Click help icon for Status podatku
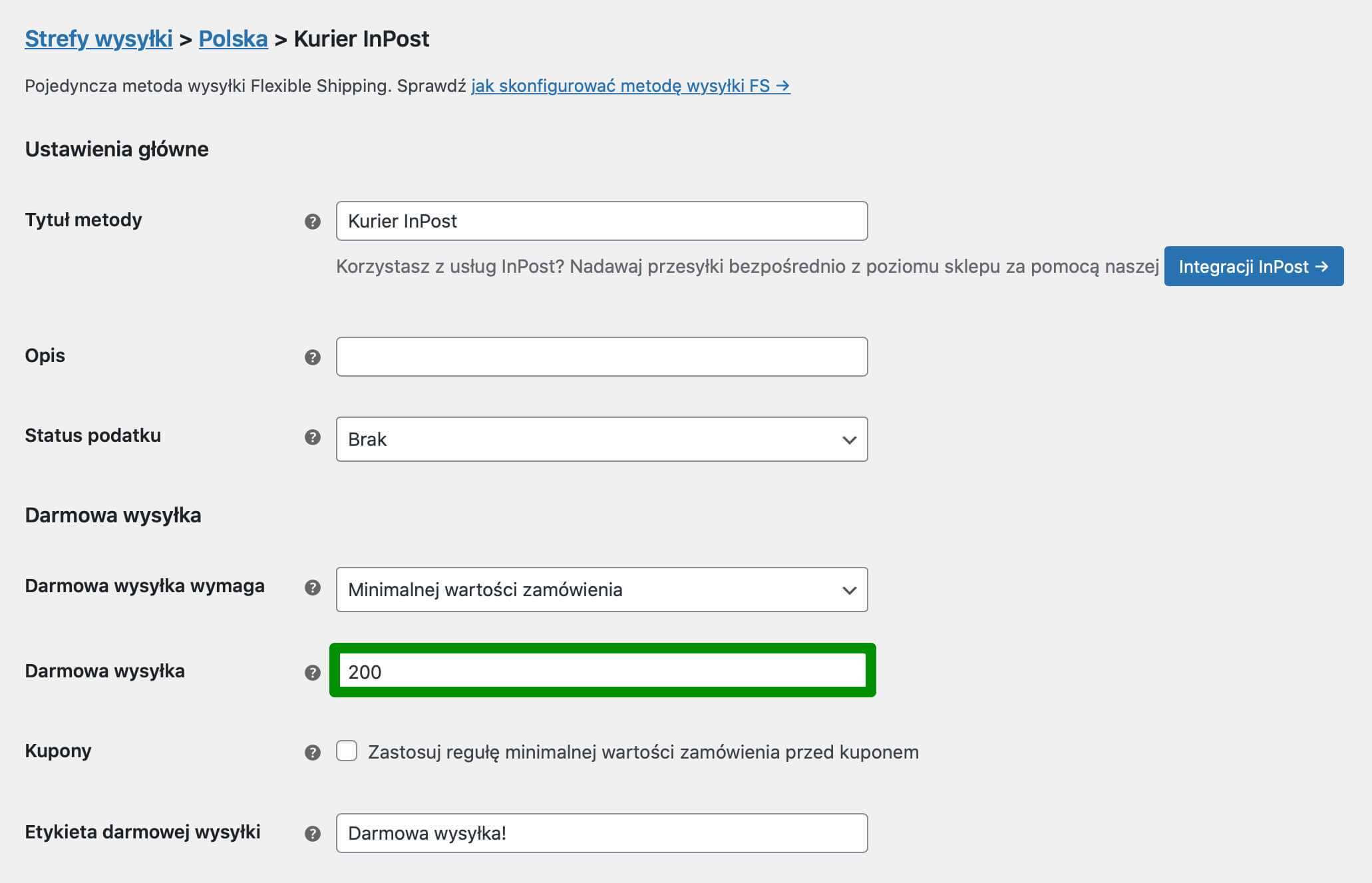Viewport: 1372px width, 883px height. click(313, 437)
